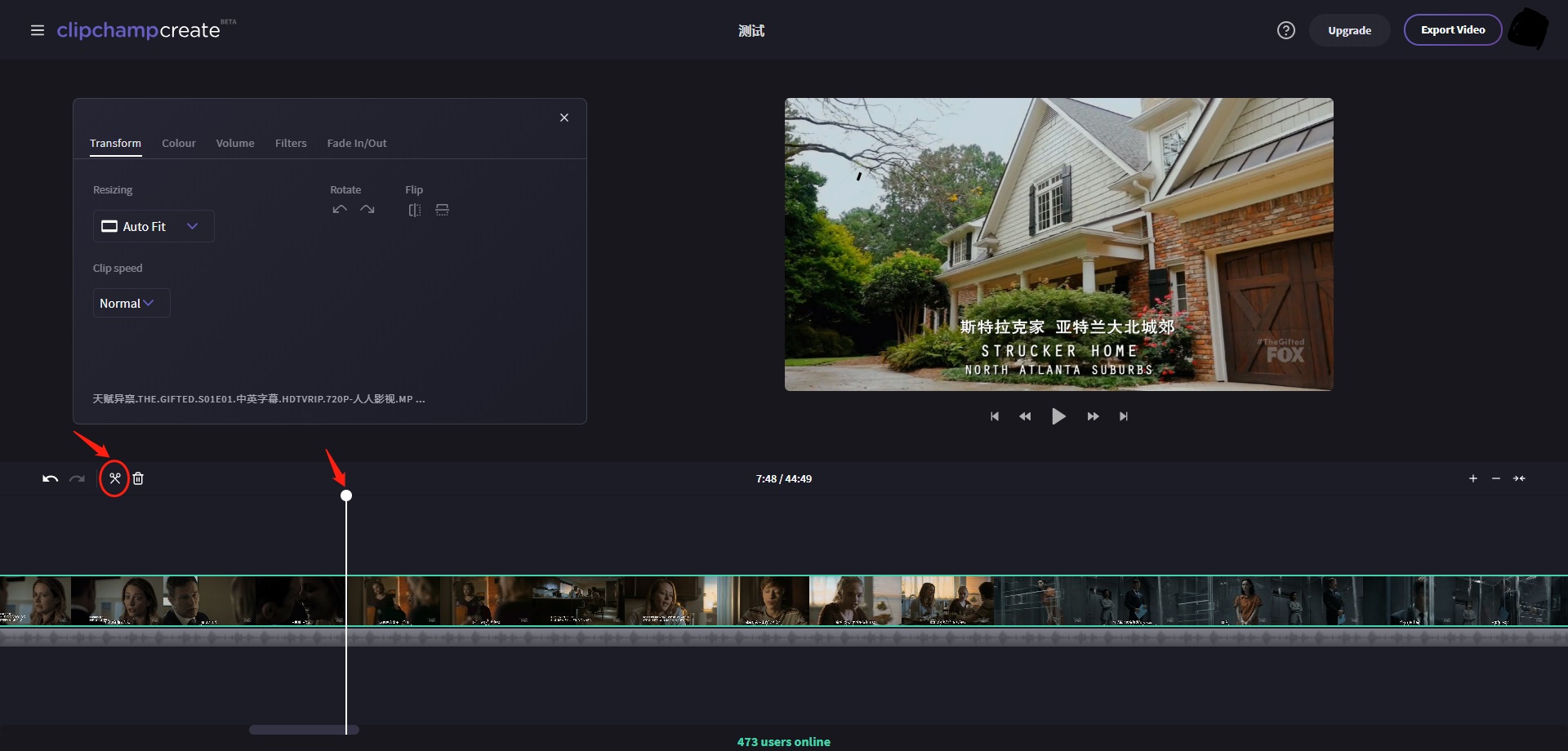This screenshot has width=1568, height=751.
Task: Fit the timeline to screen
Action: [x=1519, y=478]
